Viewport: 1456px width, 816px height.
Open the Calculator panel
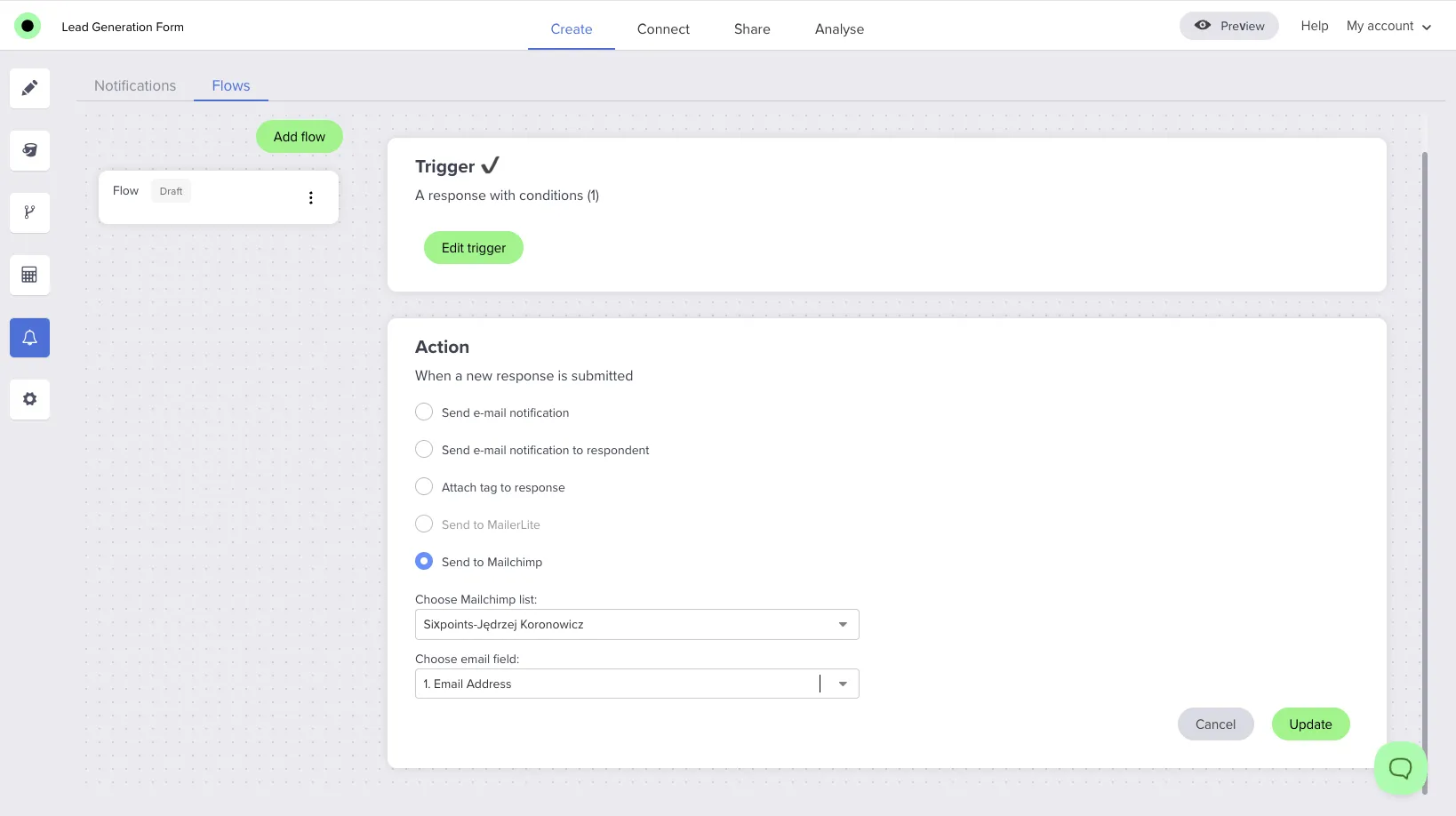point(29,275)
